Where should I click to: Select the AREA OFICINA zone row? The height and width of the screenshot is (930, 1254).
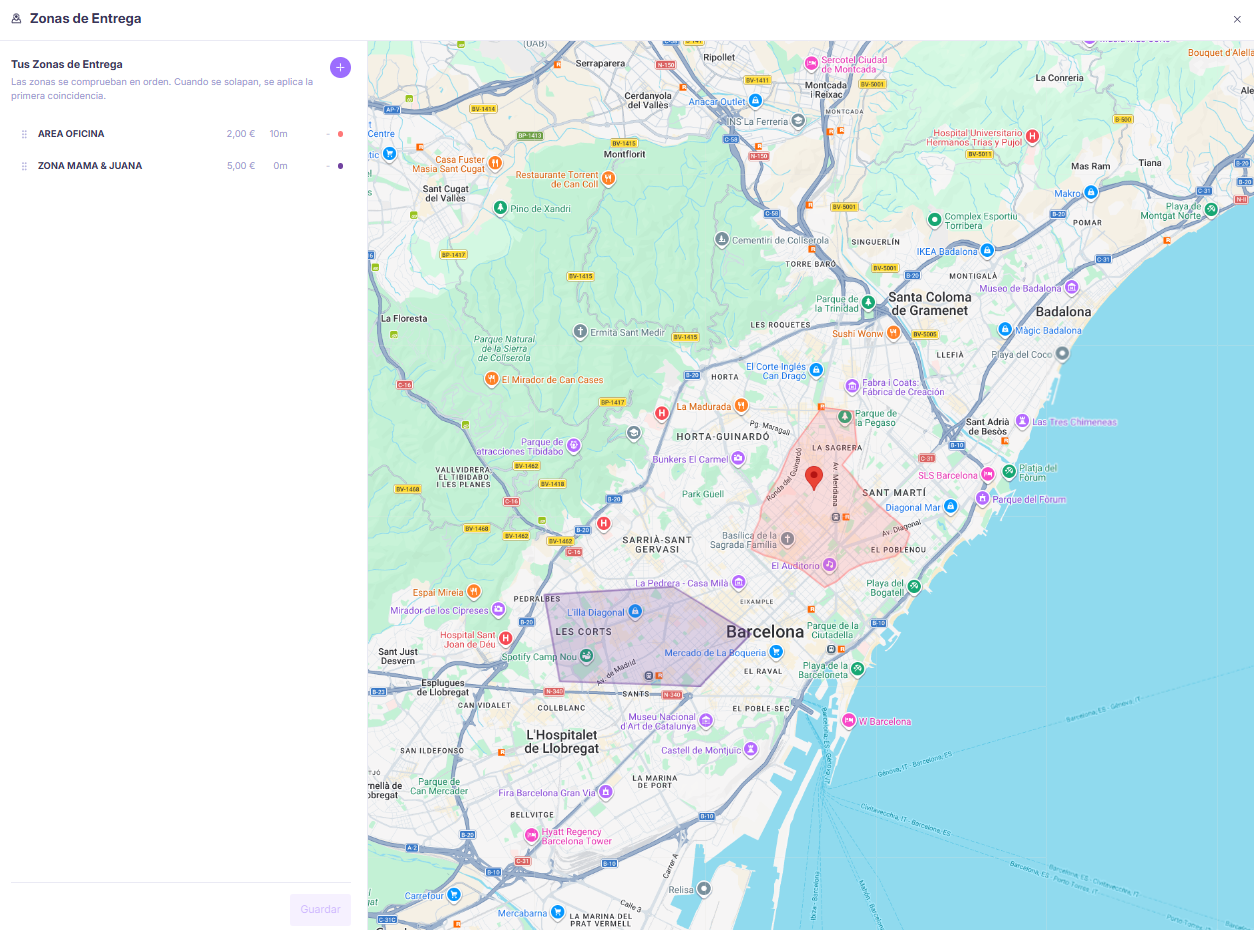(x=181, y=134)
